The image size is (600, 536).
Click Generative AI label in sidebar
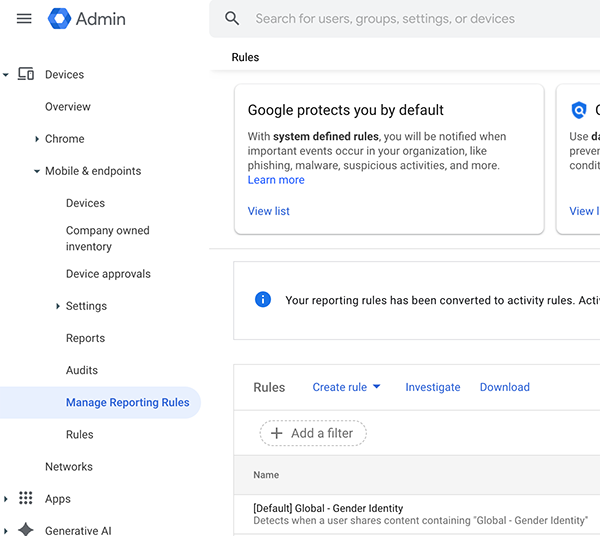click(x=78, y=531)
